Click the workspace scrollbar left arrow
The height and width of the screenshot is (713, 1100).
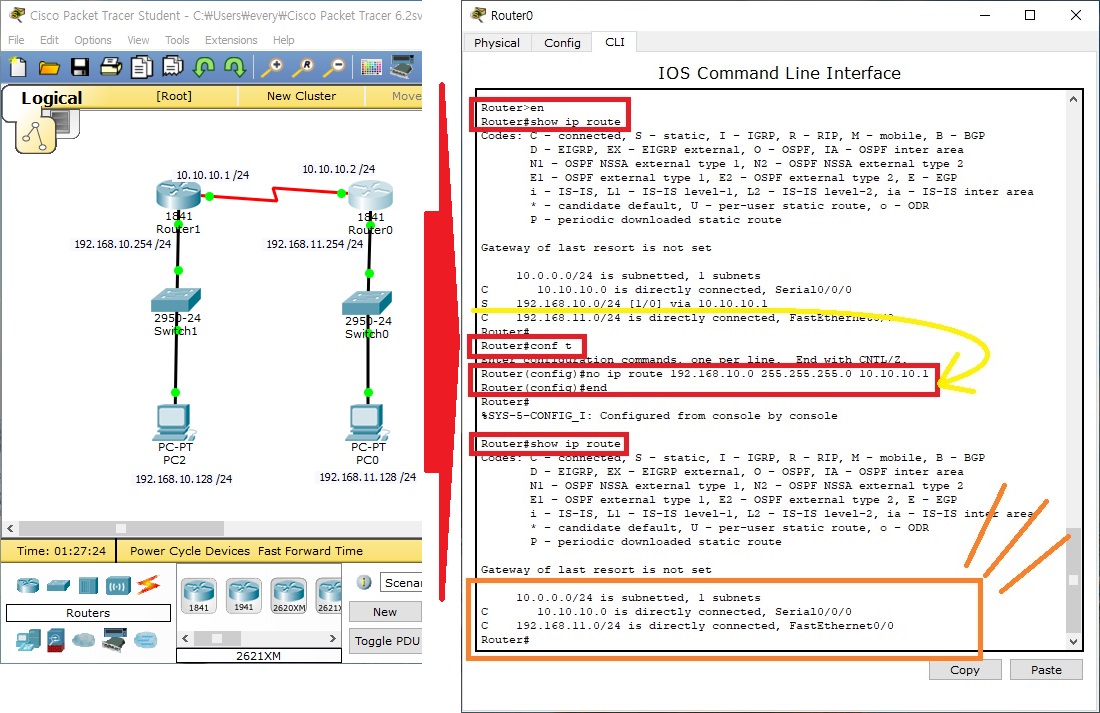[10, 528]
